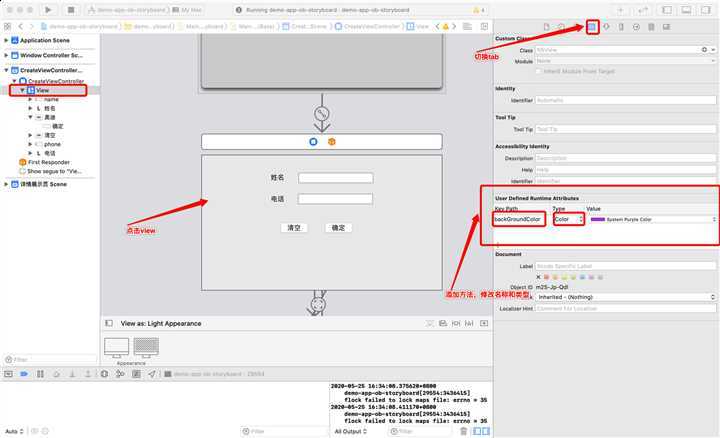Image resolution: width=720 pixels, height=438 pixels.
Task: Click the Tool Tip input field
Action: pyautogui.click(x=625, y=129)
